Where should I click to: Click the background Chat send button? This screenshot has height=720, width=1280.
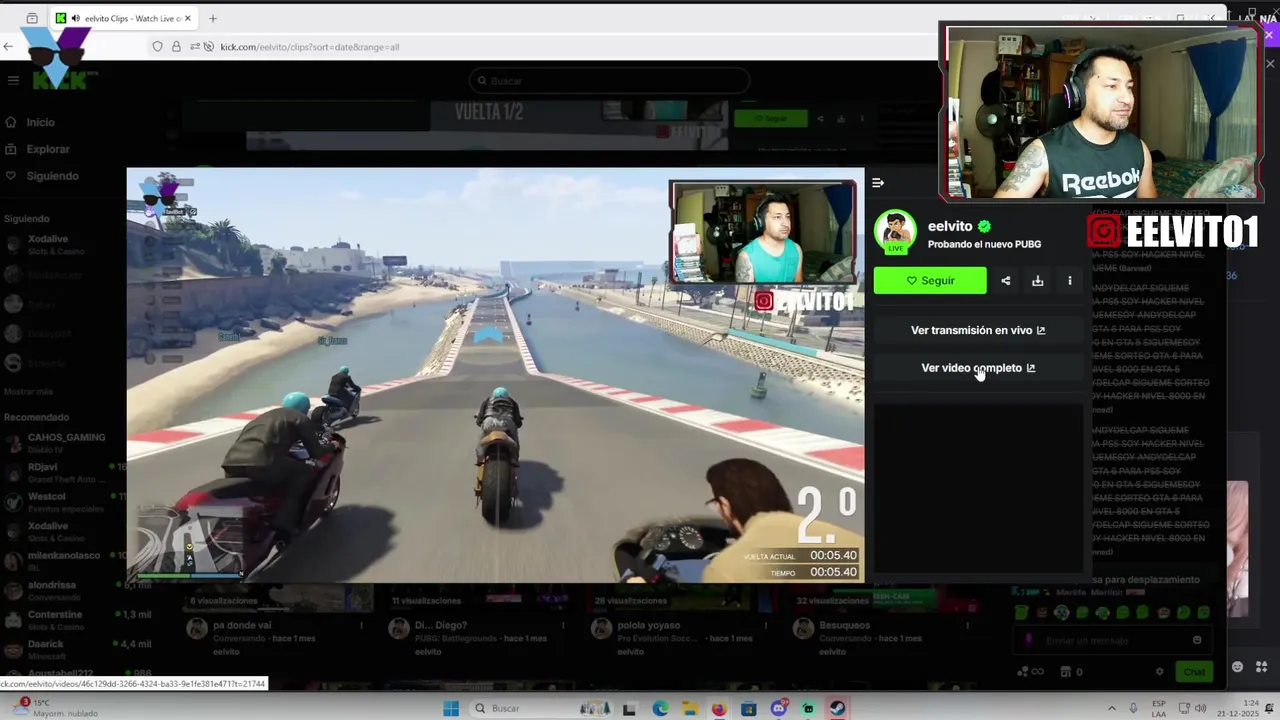1195,672
